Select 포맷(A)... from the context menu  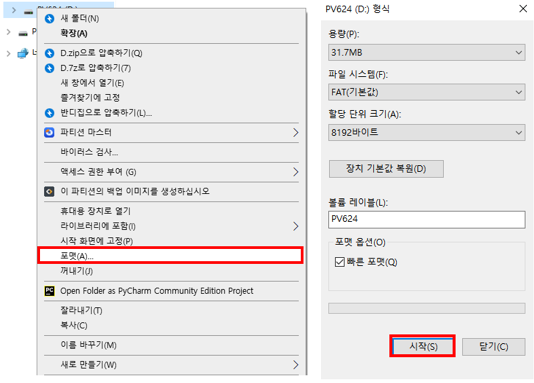(170, 256)
